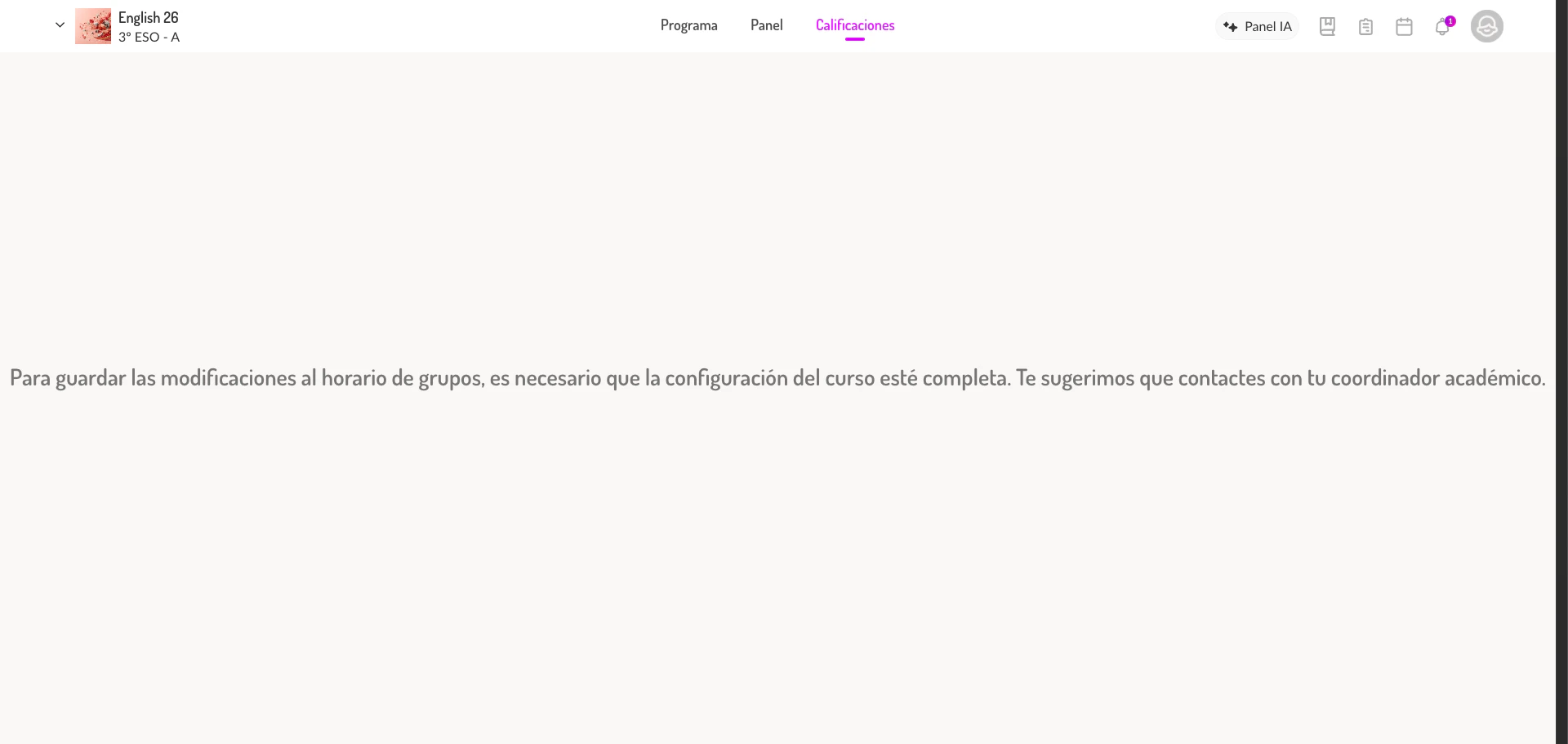The height and width of the screenshot is (744, 1568).
Task: Open the Panel tab
Action: click(x=766, y=25)
